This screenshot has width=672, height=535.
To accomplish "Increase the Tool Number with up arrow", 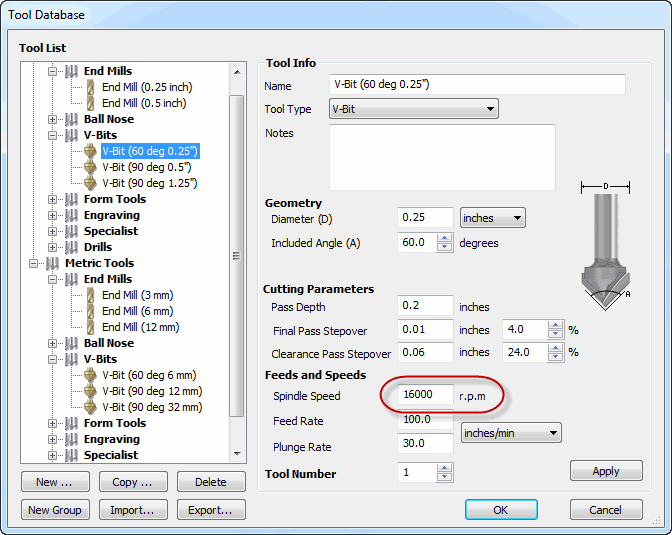I will [445, 468].
